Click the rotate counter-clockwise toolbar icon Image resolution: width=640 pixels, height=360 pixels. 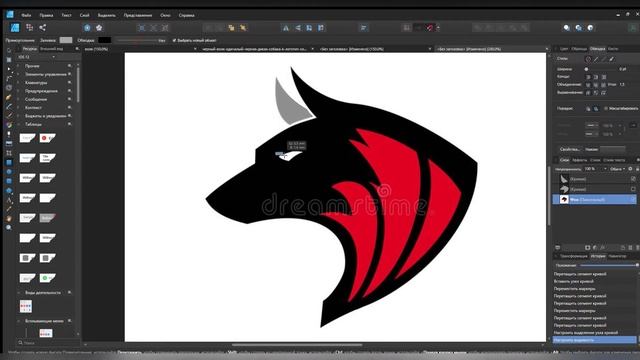(309, 28)
